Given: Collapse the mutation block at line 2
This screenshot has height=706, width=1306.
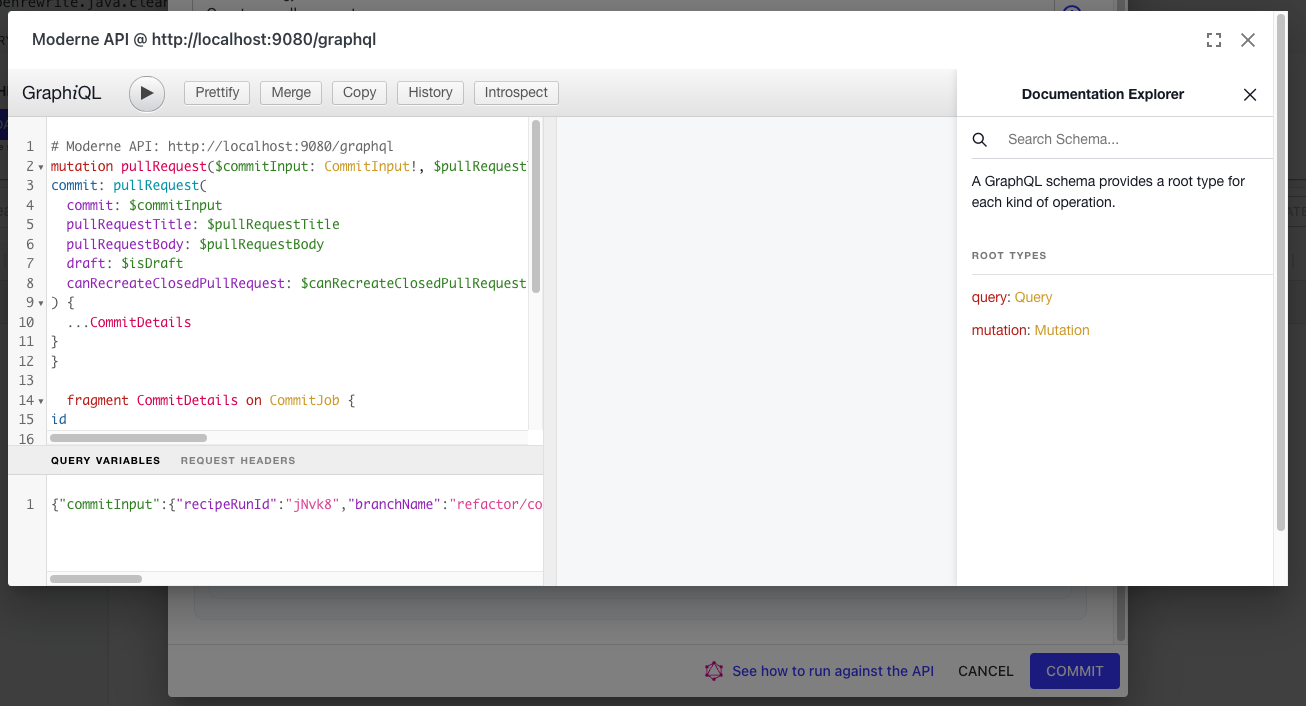Looking at the screenshot, I should 41,166.
